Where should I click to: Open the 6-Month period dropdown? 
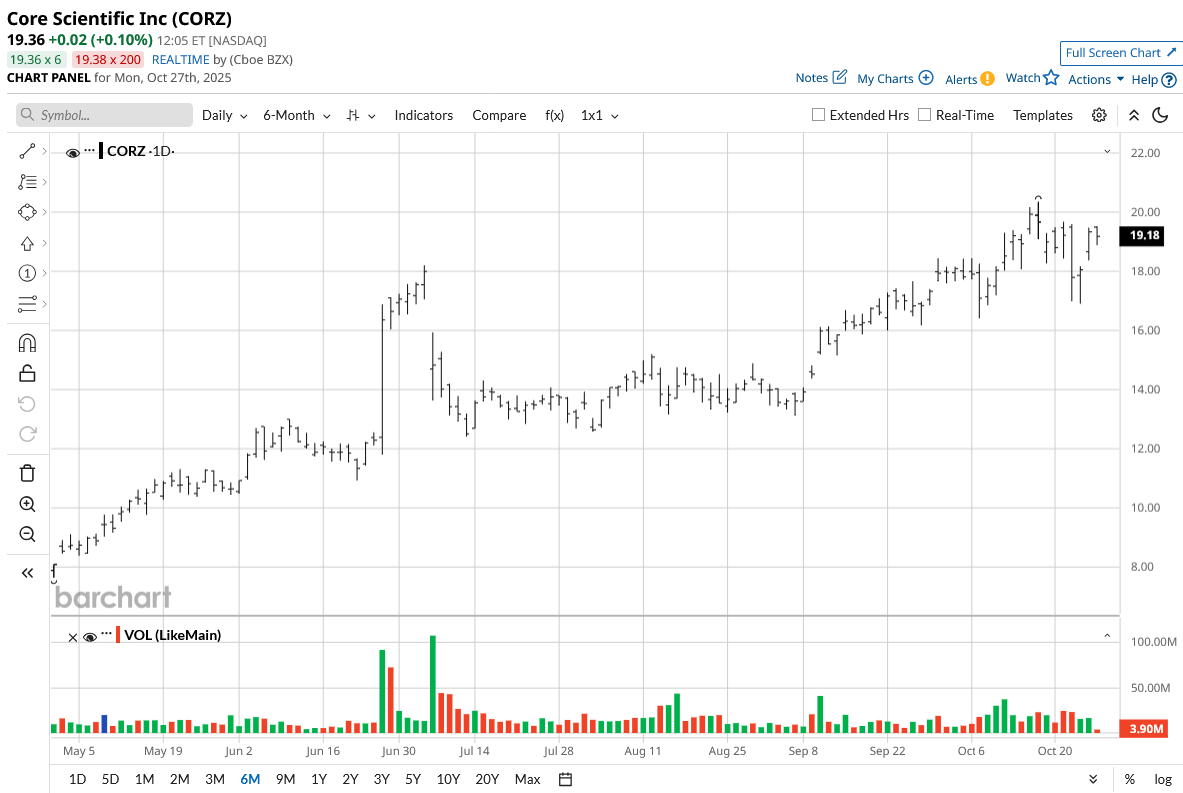click(x=297, y=115)
